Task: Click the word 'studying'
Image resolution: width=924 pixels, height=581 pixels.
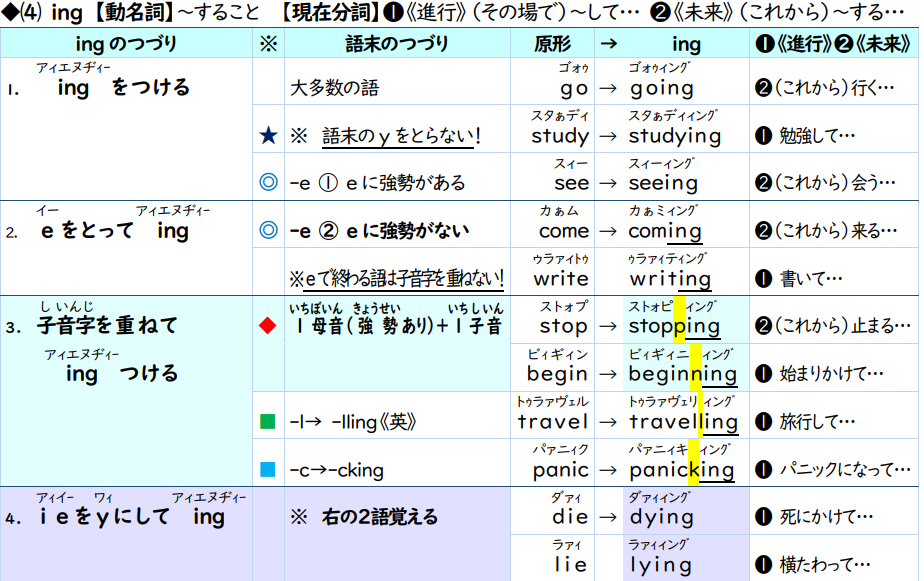Action: [x=674, y=136]
